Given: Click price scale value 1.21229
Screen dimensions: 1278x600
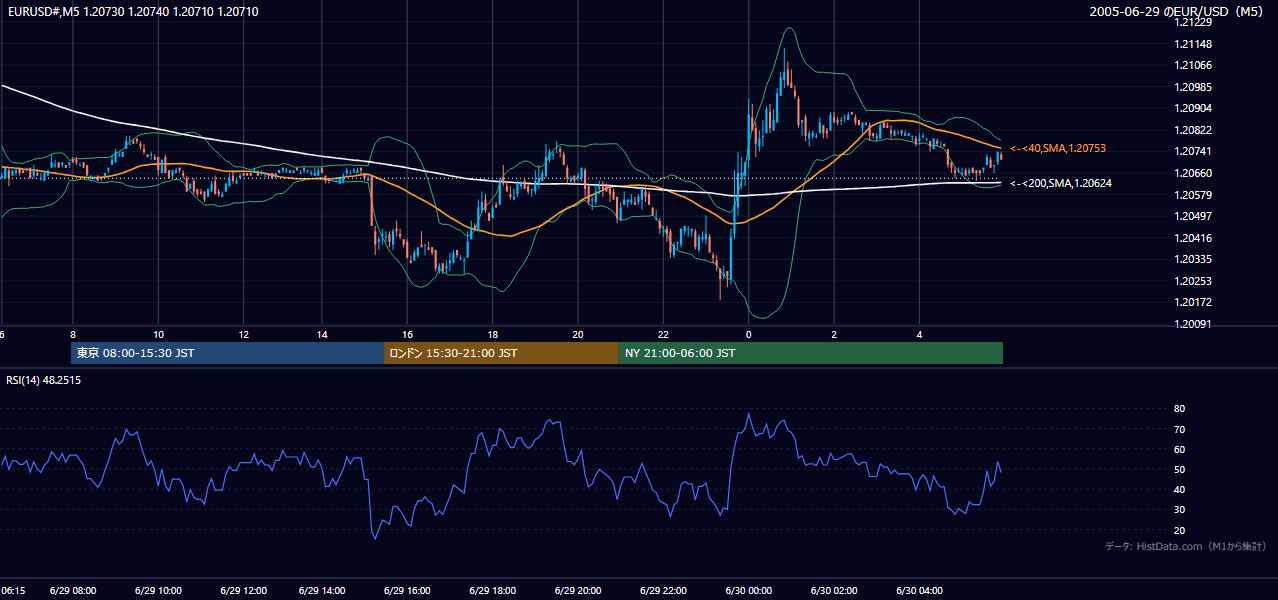Looking at the screenshot, I should click(1192, 23).
